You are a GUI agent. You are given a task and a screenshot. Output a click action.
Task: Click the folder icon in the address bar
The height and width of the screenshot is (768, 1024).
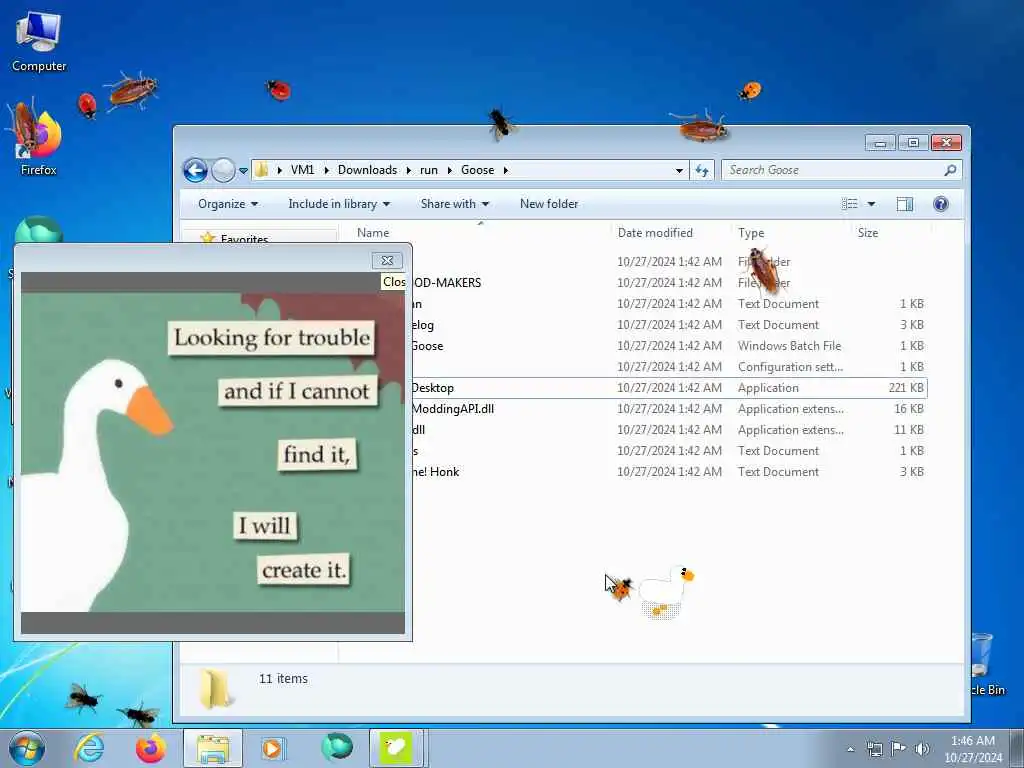pos(261,170)
